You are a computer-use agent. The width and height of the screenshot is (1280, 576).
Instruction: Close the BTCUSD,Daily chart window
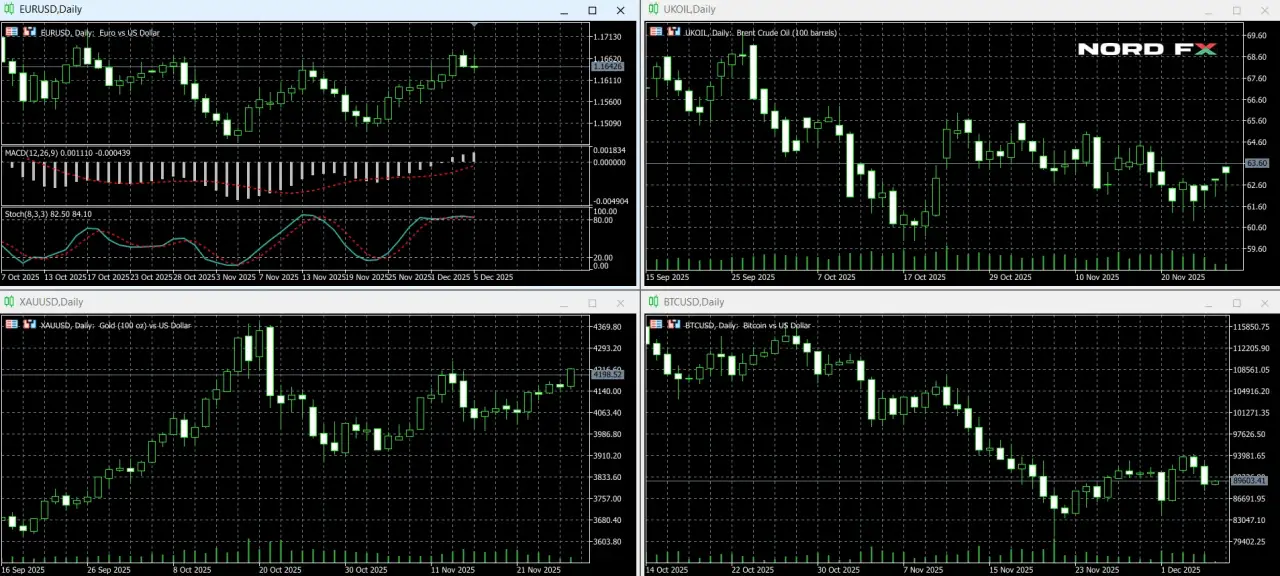[1264, 302]
